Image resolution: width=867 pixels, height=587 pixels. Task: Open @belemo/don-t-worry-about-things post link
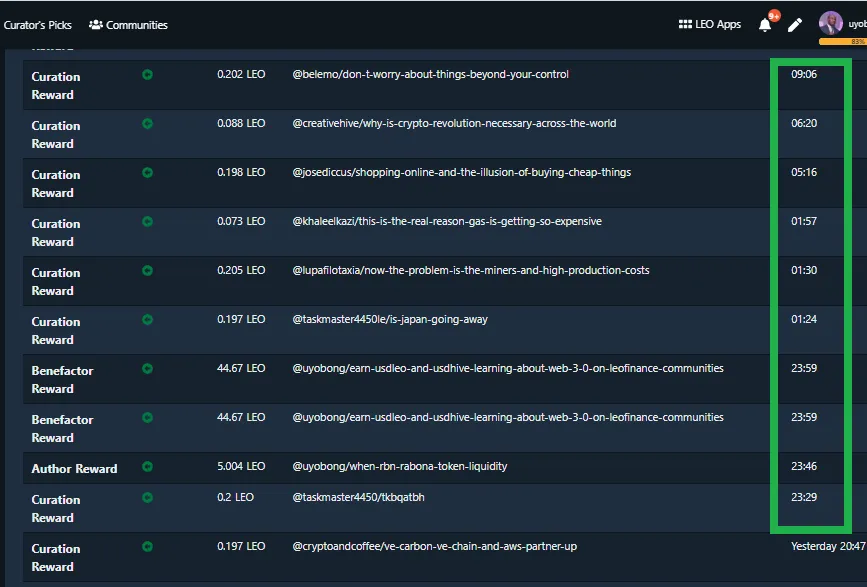click(x=430, y=74)
